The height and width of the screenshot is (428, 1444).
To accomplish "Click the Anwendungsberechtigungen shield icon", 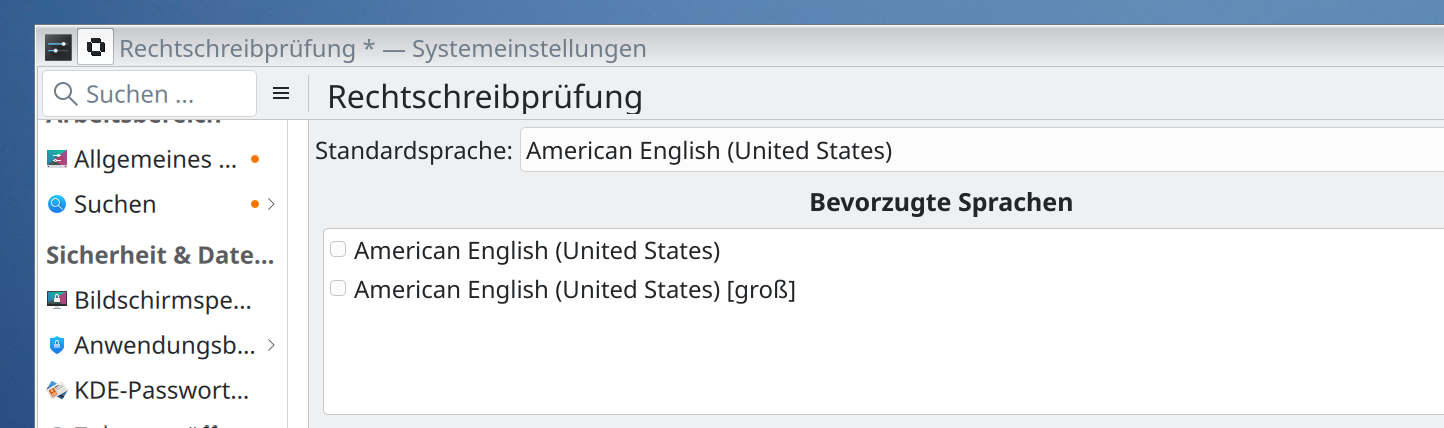I will point(57,346).
